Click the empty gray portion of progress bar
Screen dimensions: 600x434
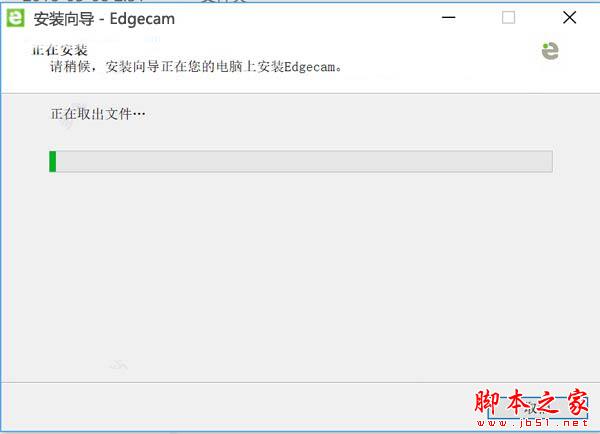pyautogui.click(x=304, y=161)
